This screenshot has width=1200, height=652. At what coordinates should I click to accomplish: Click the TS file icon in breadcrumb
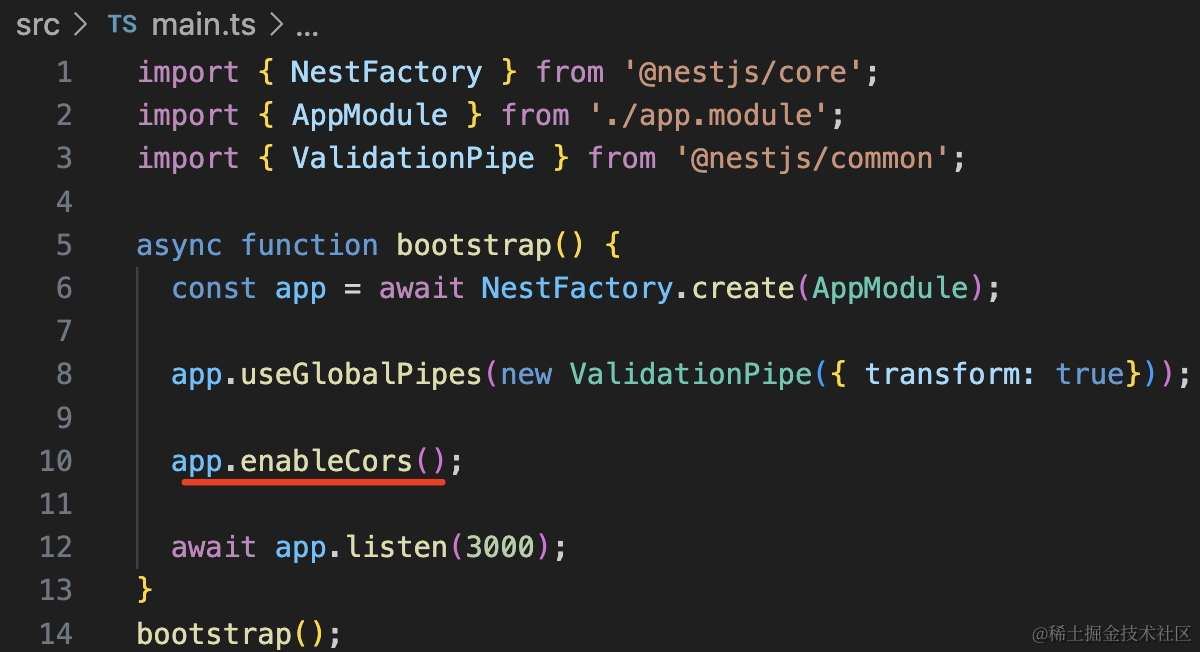coord(122,26)
